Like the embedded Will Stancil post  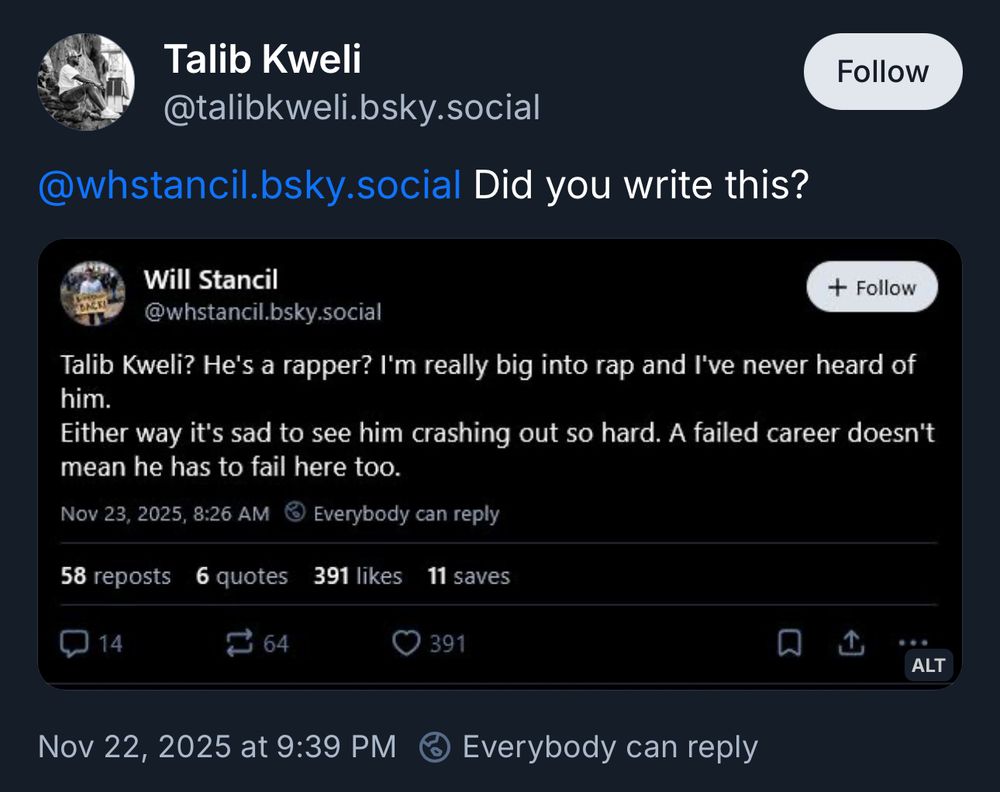tap(406, 644)
